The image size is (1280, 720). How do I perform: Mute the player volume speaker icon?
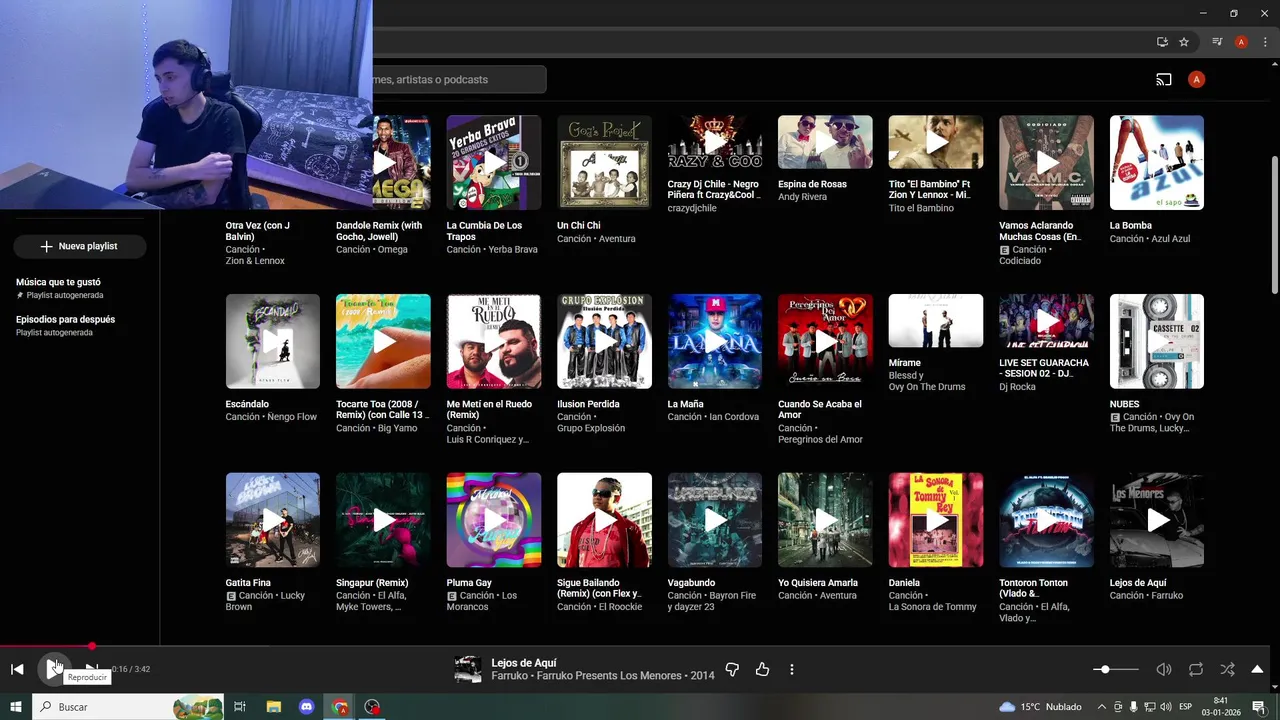click(1164, 669)
